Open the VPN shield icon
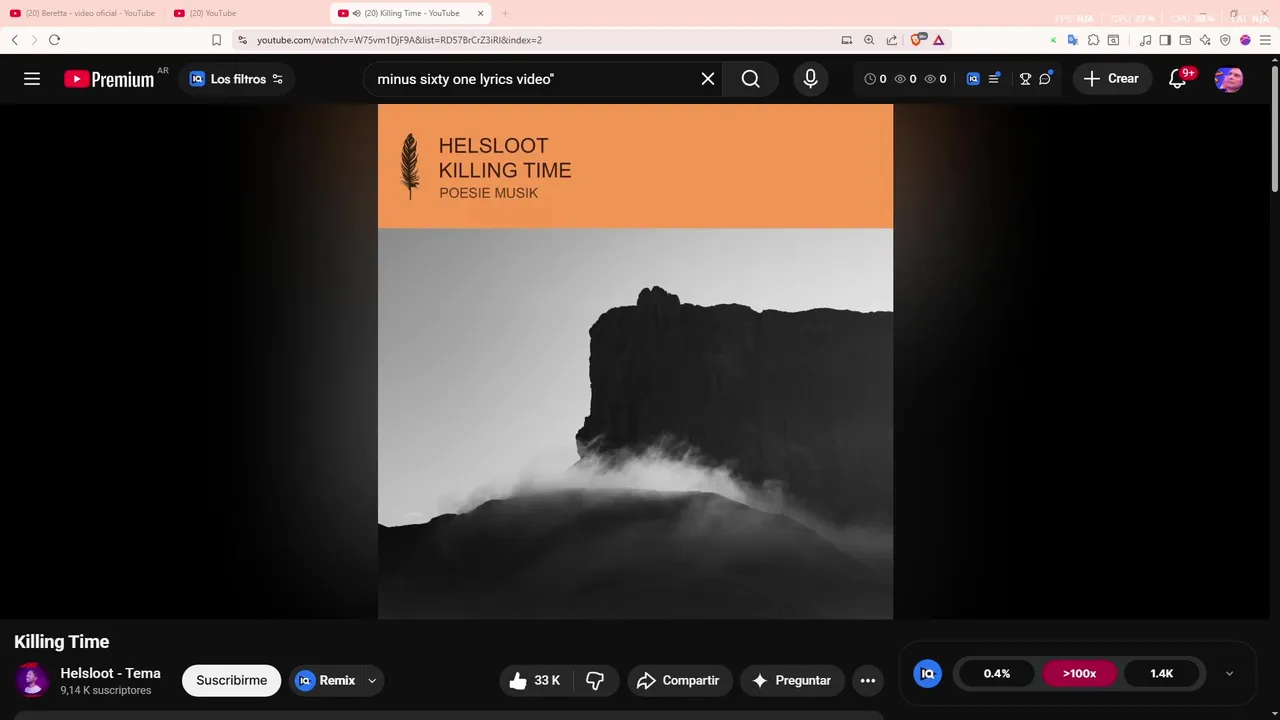The image size is (1280, 720). coord(1225,40)
